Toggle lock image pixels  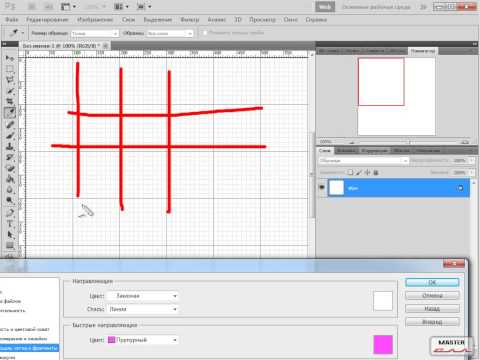click(x=359, y=172)
